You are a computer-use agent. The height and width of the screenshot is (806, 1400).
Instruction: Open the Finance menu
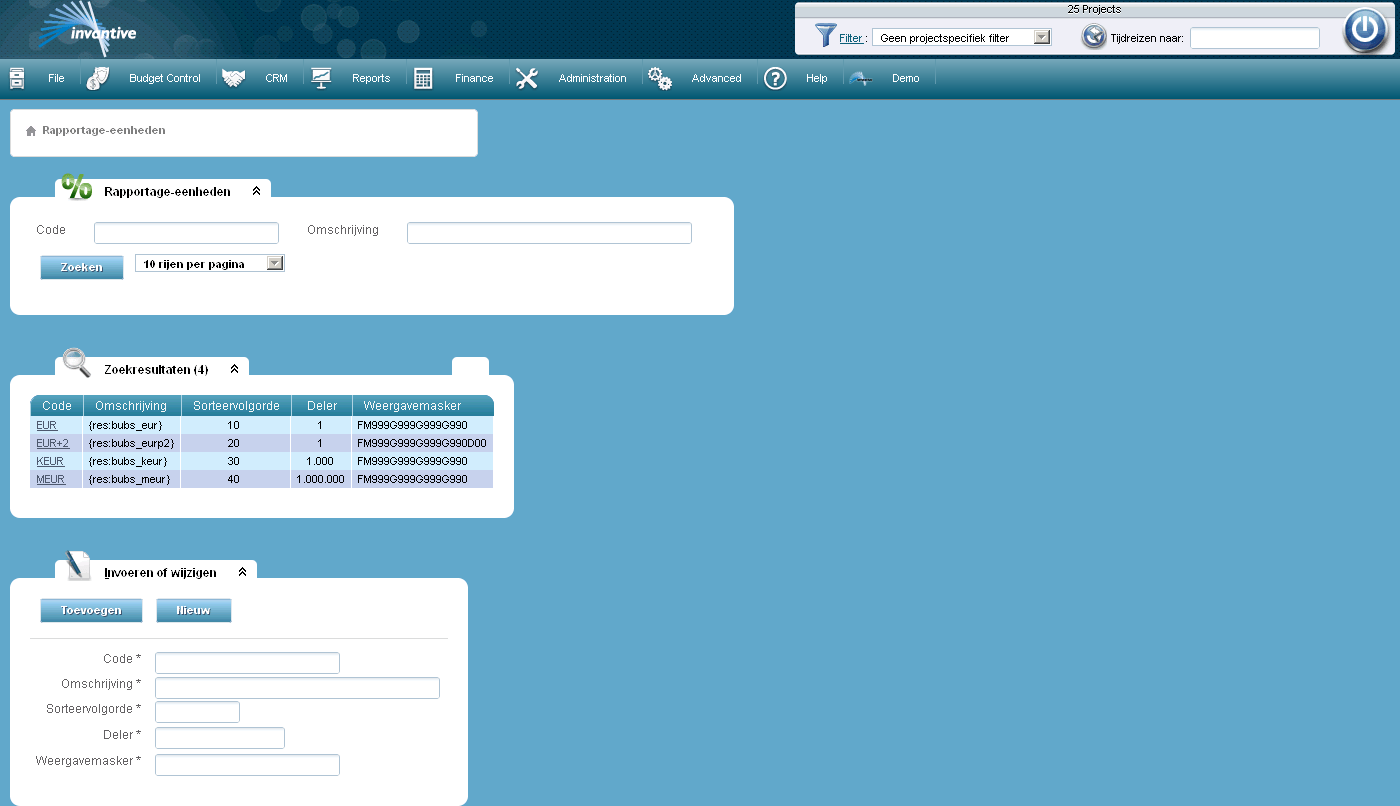pyautogui.click(x=474, y=78)
